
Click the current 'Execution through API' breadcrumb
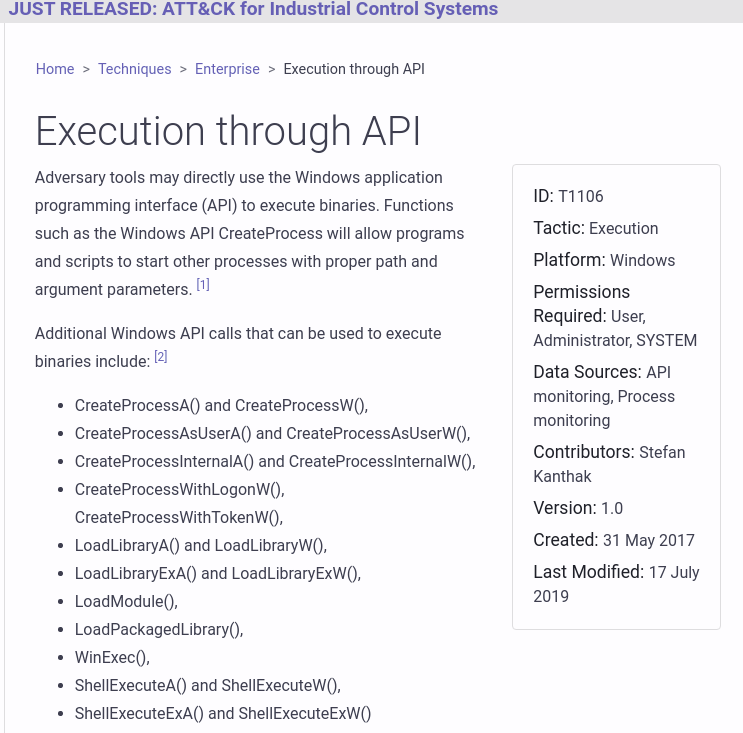click(x=354, y=69)
